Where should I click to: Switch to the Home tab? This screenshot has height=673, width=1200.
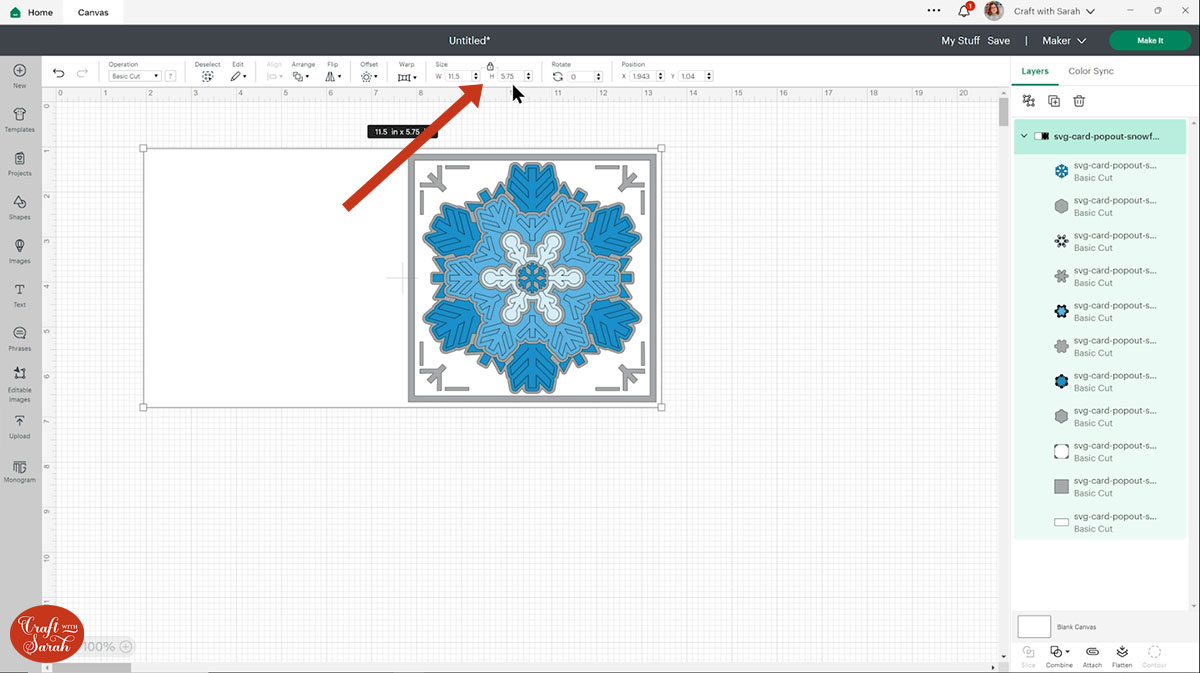pos(32,12)
